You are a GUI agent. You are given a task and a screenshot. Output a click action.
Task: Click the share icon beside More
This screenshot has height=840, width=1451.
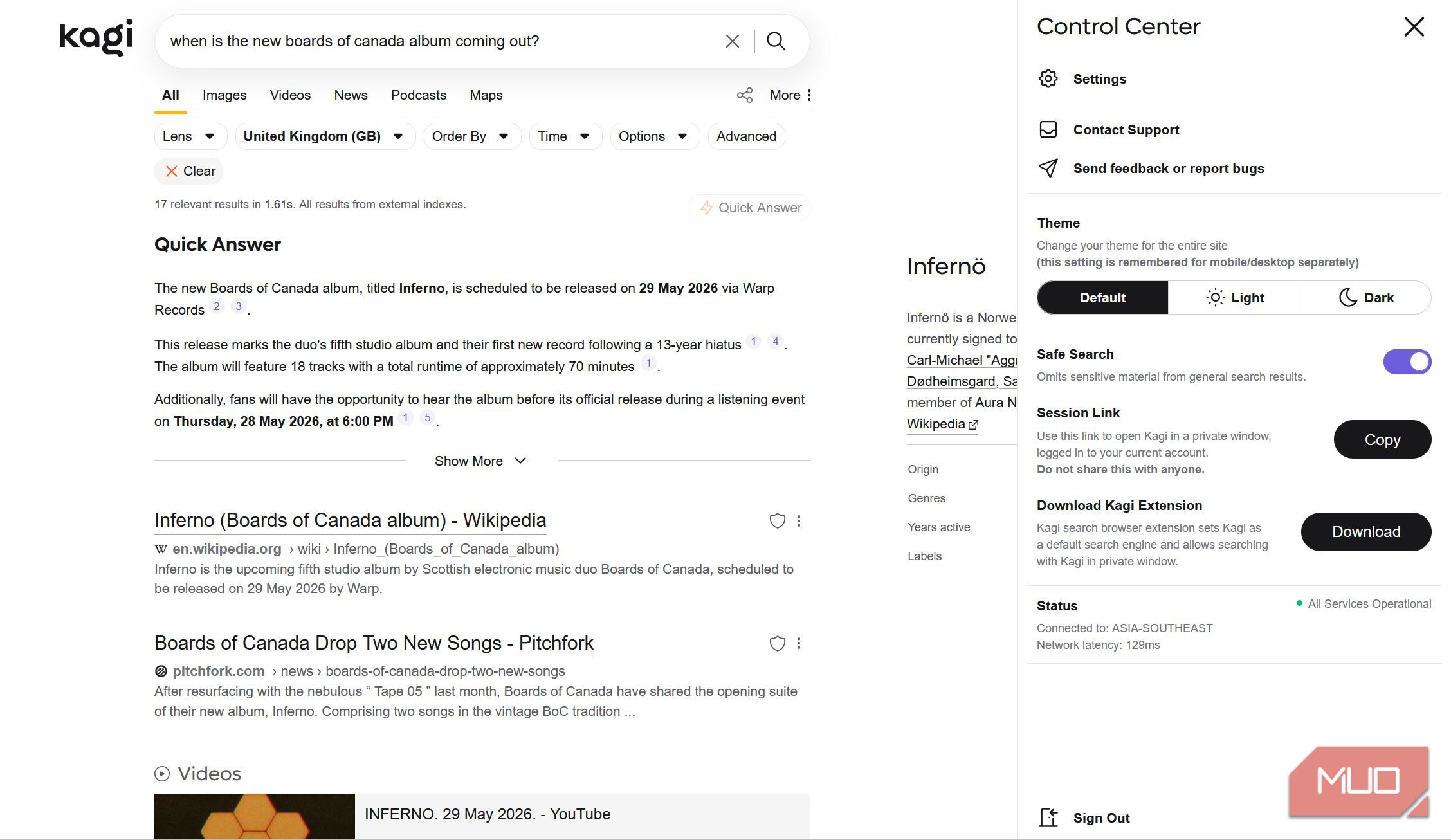745,95
